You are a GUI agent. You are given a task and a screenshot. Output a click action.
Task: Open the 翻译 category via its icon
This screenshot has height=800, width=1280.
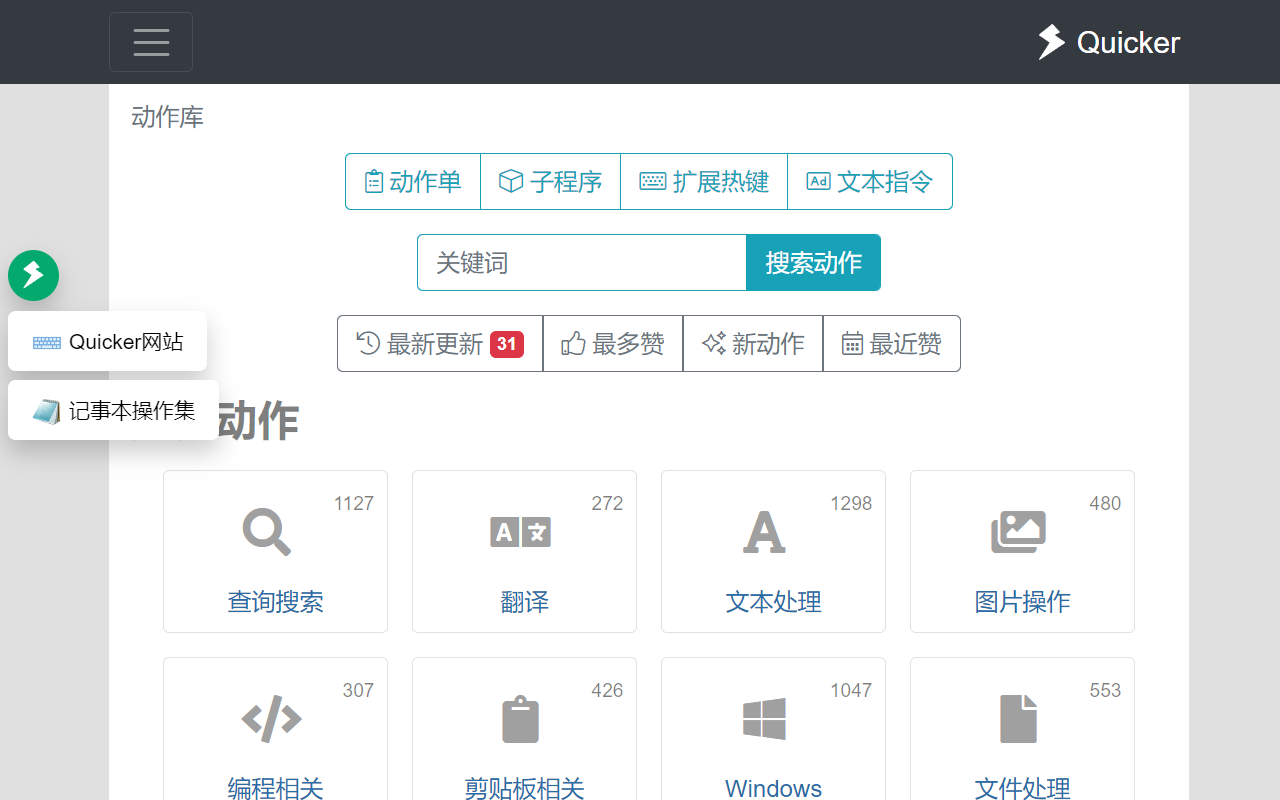click(519, 531)
